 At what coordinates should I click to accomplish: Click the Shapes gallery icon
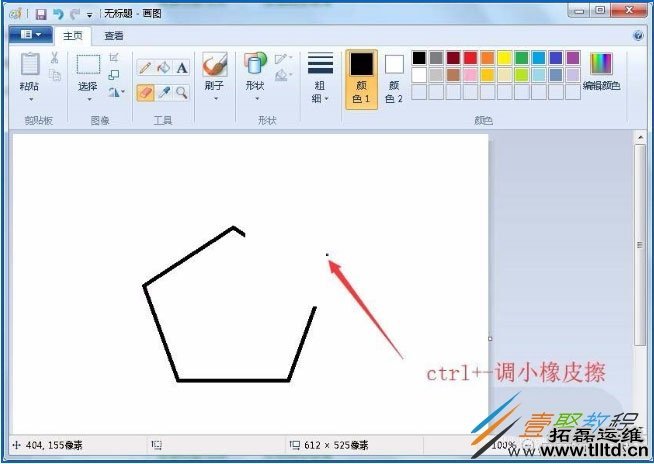(x=255, y=63)
